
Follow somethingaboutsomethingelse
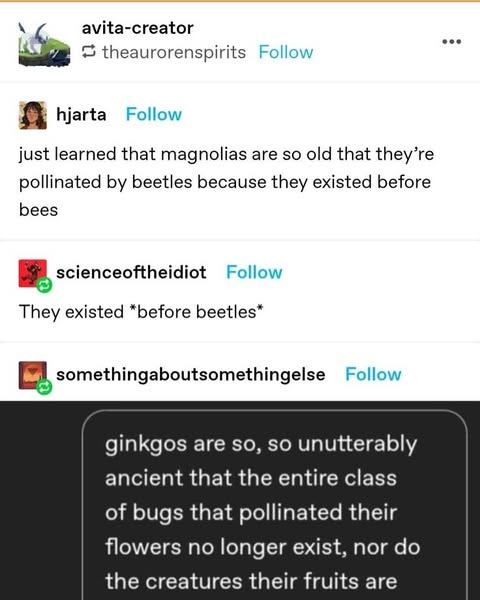373,374
